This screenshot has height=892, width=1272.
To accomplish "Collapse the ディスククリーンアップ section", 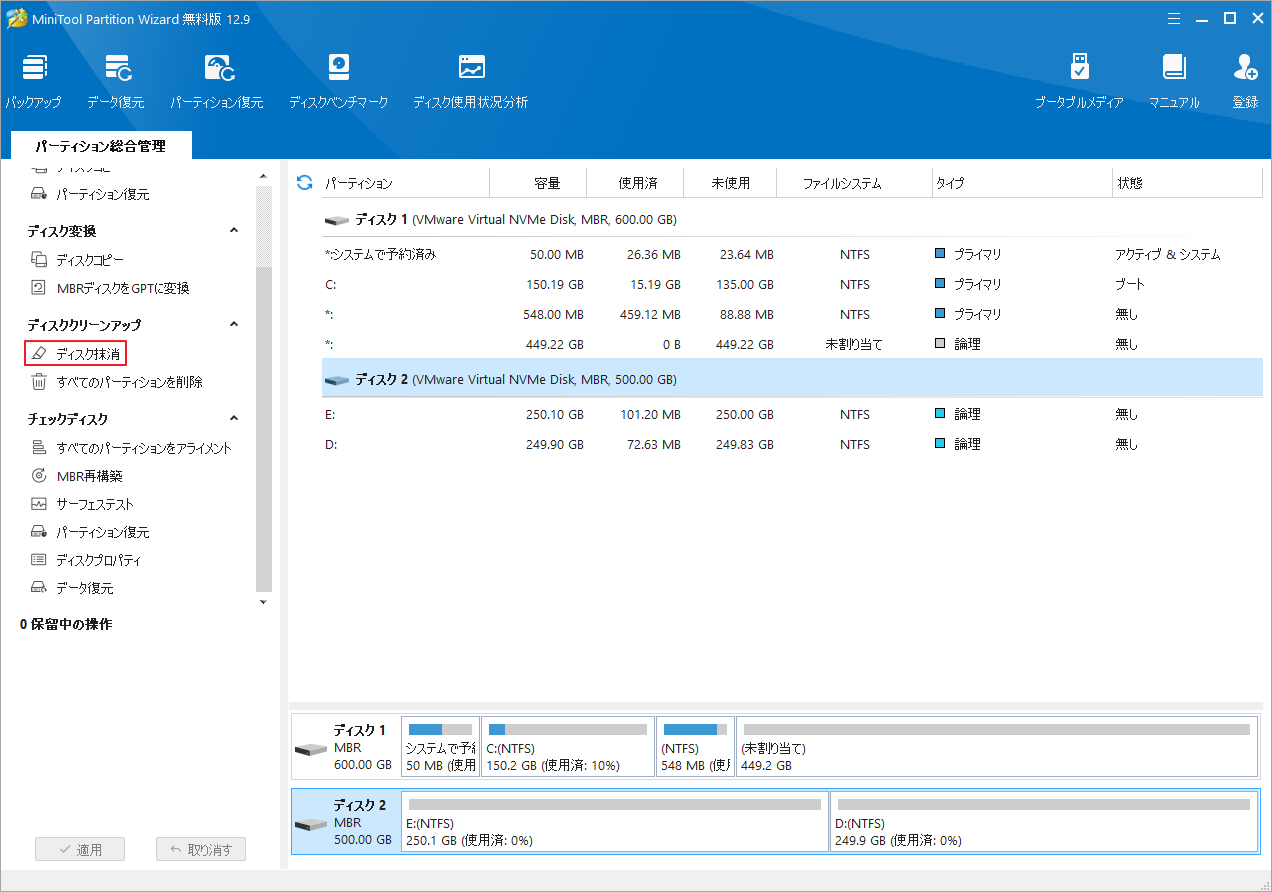I will pos(234,325).
